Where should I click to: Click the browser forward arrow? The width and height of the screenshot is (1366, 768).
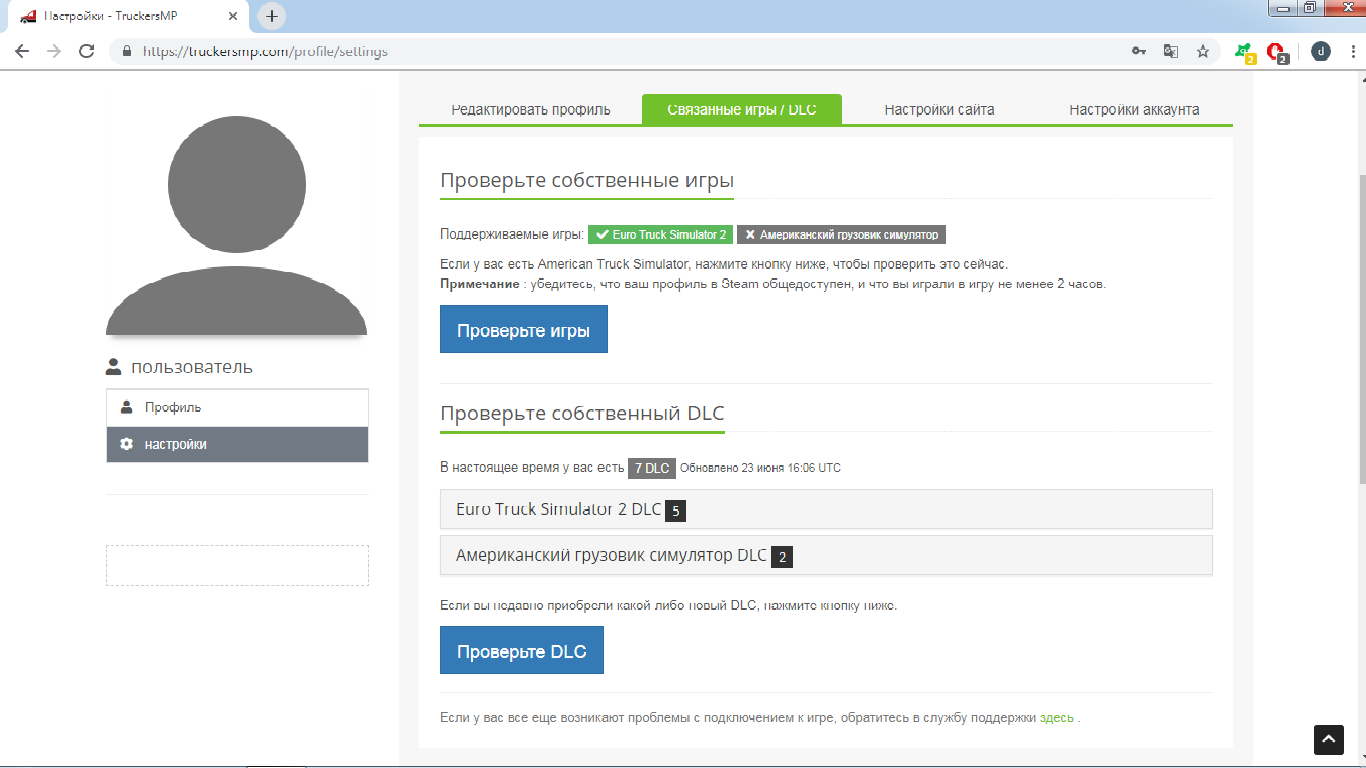pos(54,51)
